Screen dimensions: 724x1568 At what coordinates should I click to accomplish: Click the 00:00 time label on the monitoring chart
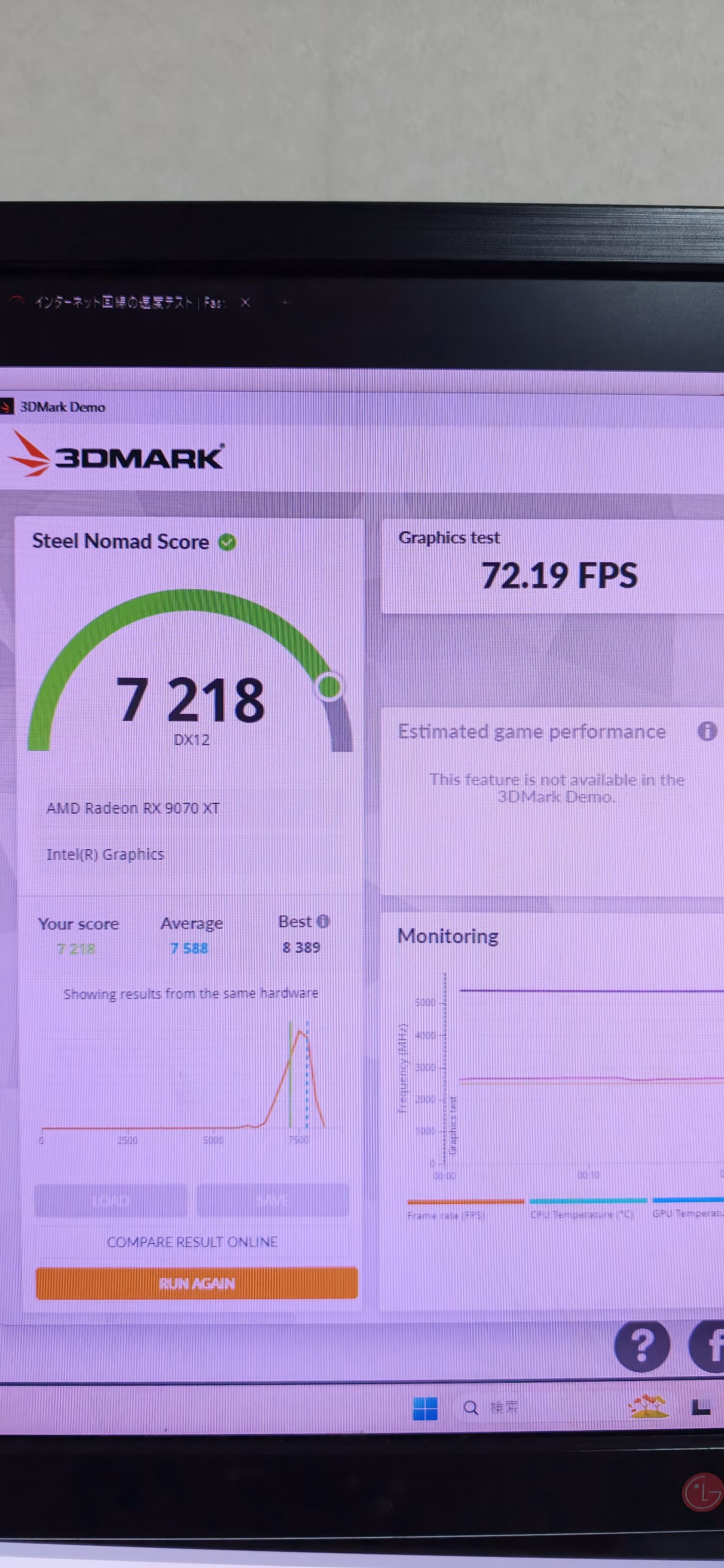tap(444, 1176)
